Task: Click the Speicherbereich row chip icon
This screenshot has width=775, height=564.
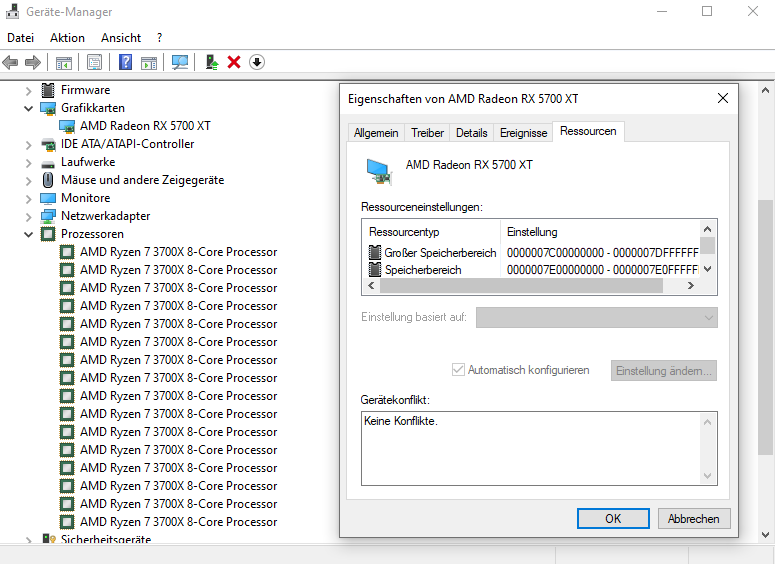Action: 375,269
